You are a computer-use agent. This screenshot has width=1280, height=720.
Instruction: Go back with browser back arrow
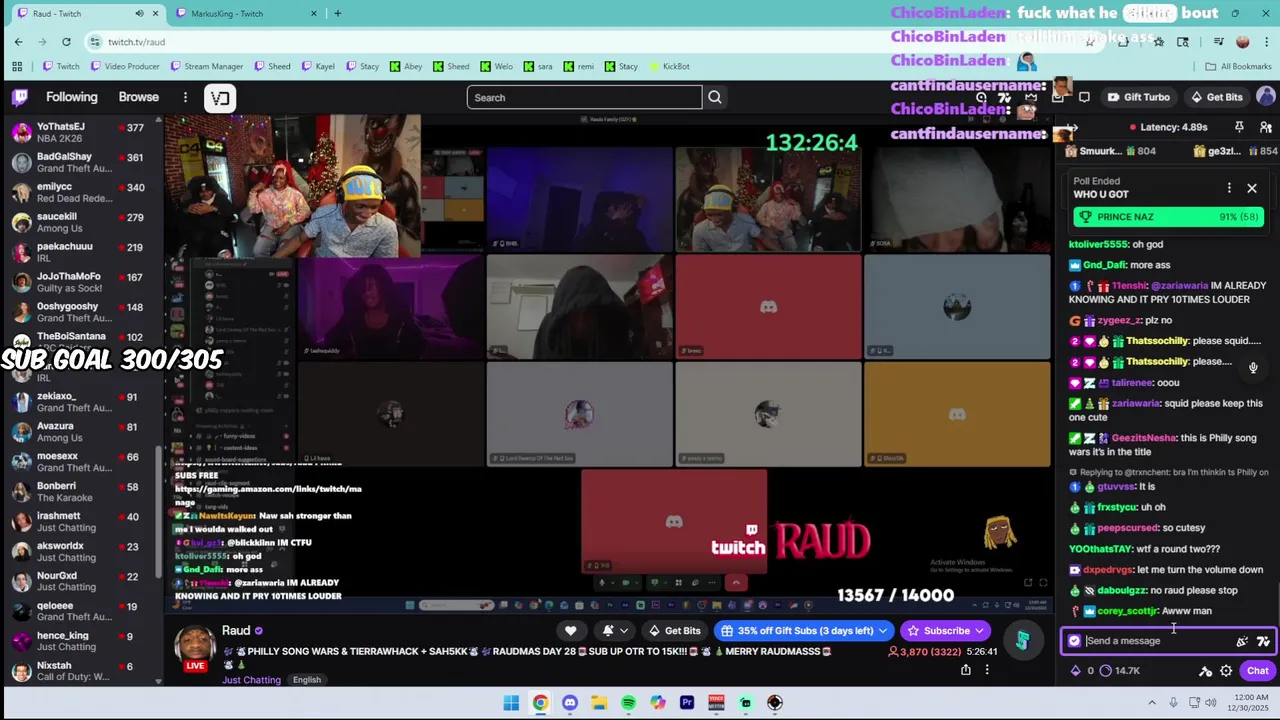(x=18, y=41)
